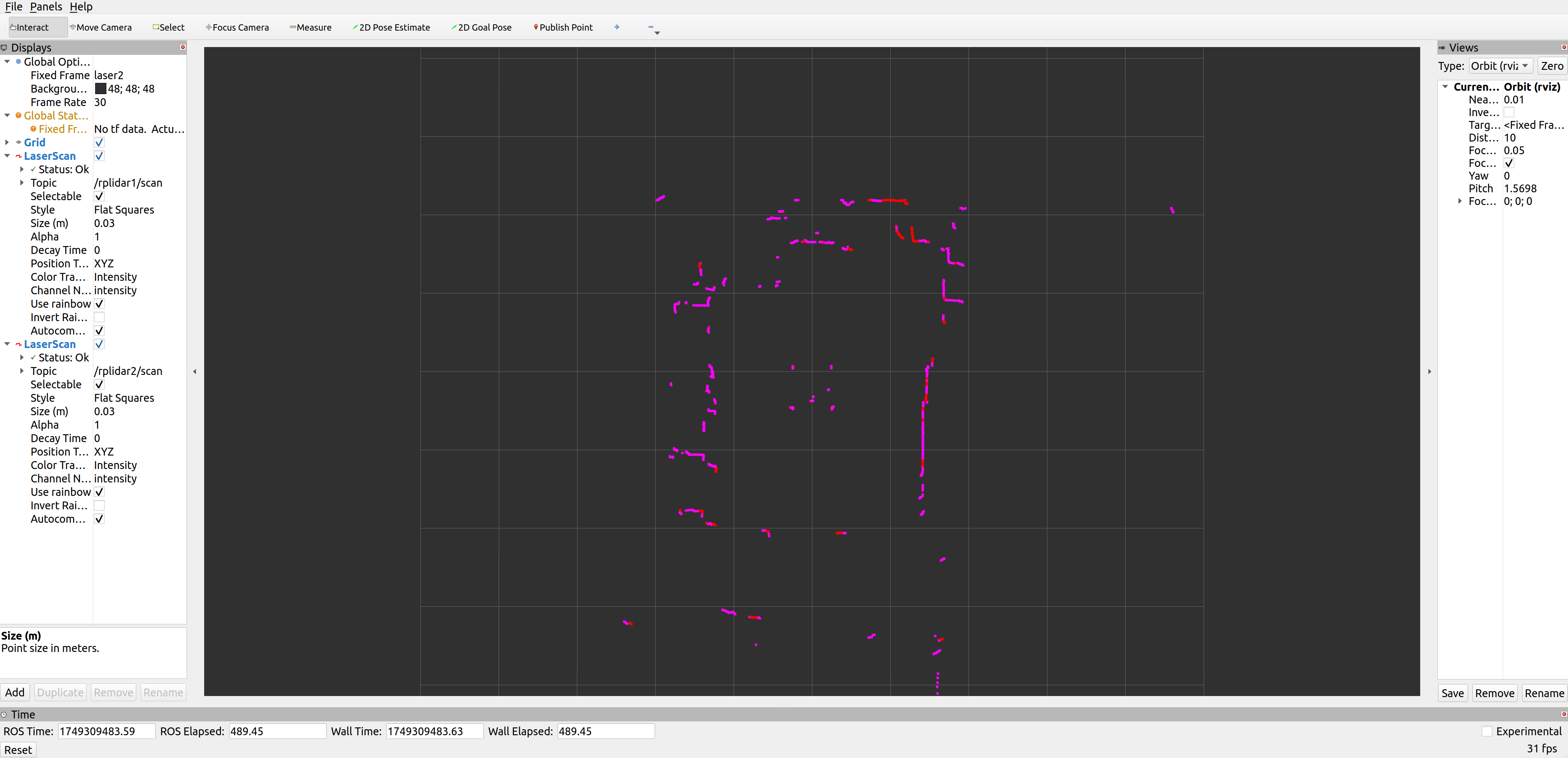
Task: Click the Add display button
Action: tap(15, 692)
